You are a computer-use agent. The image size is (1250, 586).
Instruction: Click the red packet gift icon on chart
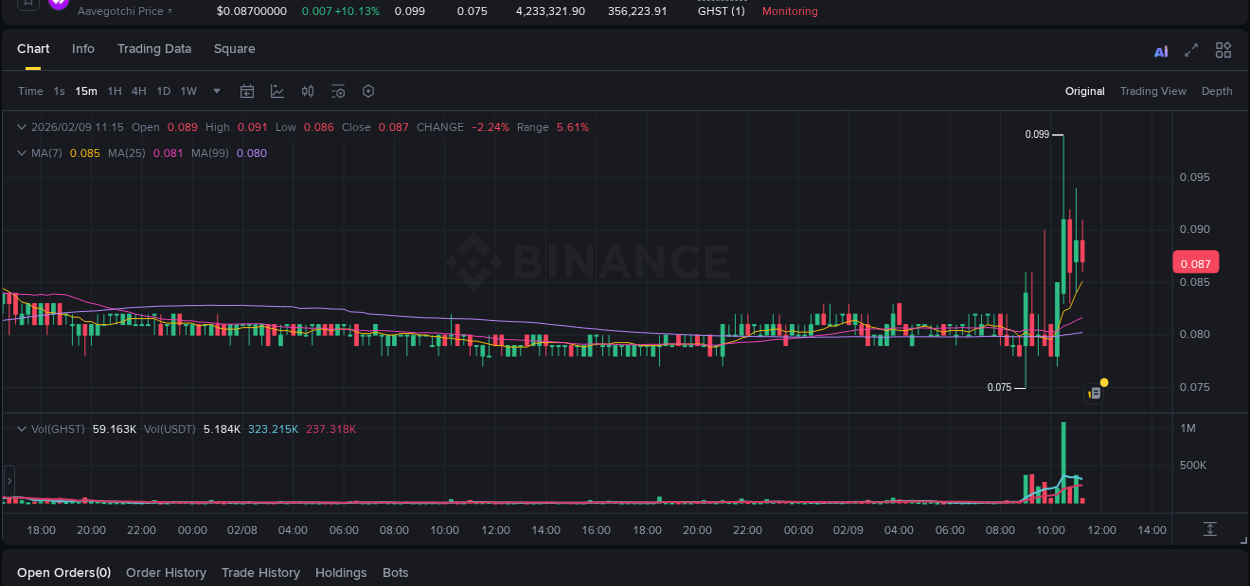click(1094, 391)
